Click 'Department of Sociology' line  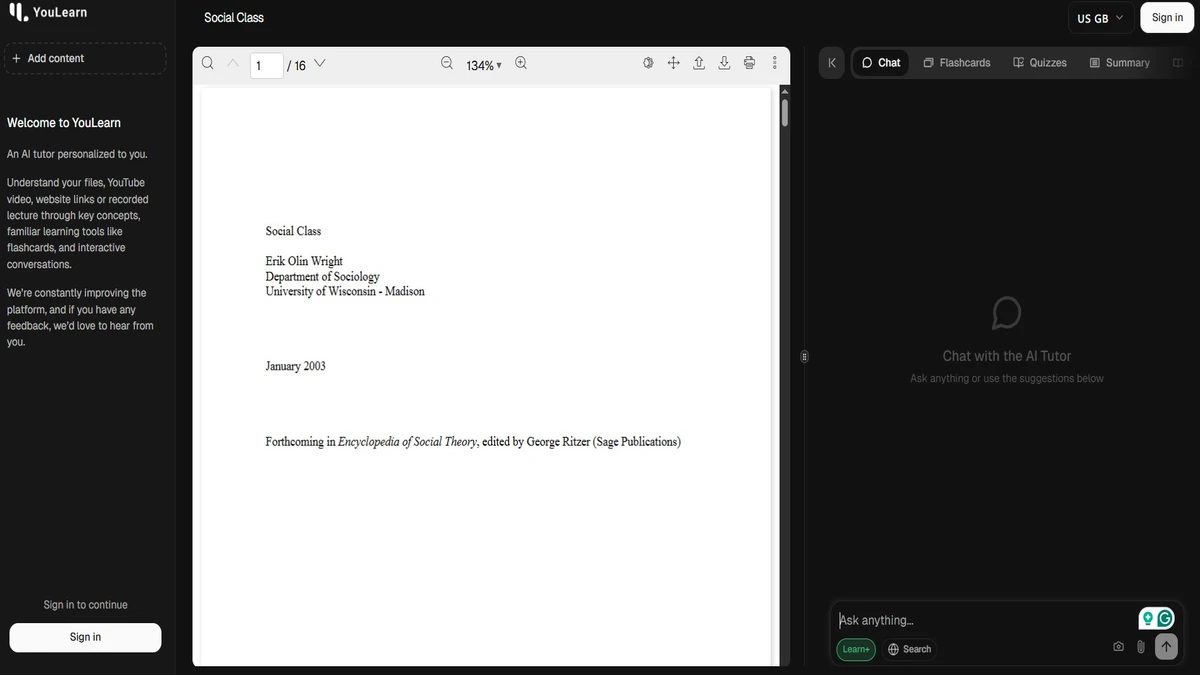322,276
